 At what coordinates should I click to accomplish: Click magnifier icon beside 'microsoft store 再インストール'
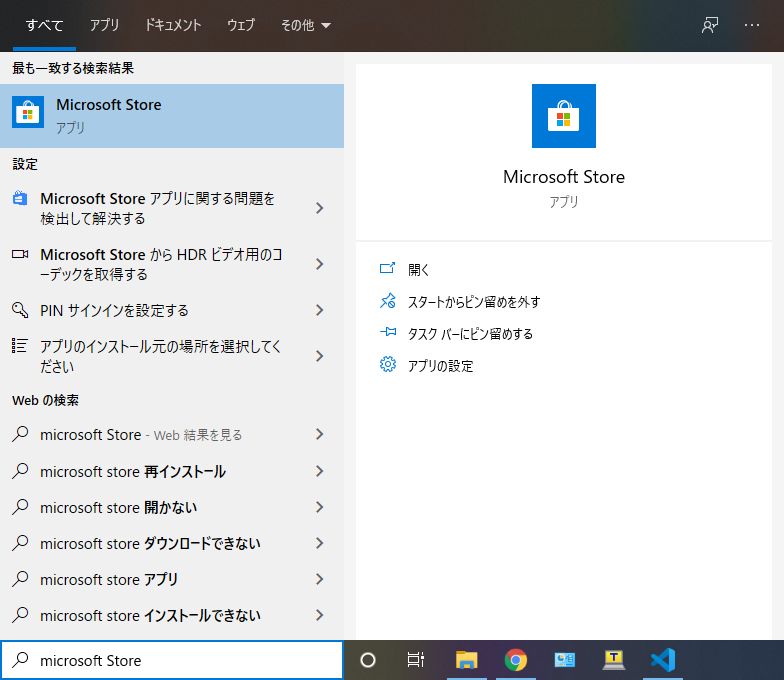point(20,470)
